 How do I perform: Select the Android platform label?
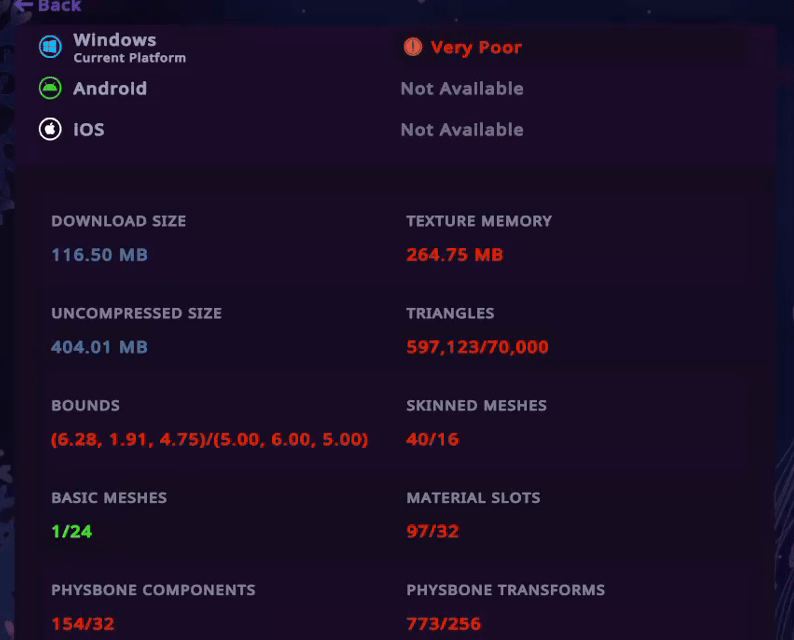coord(110,88)
